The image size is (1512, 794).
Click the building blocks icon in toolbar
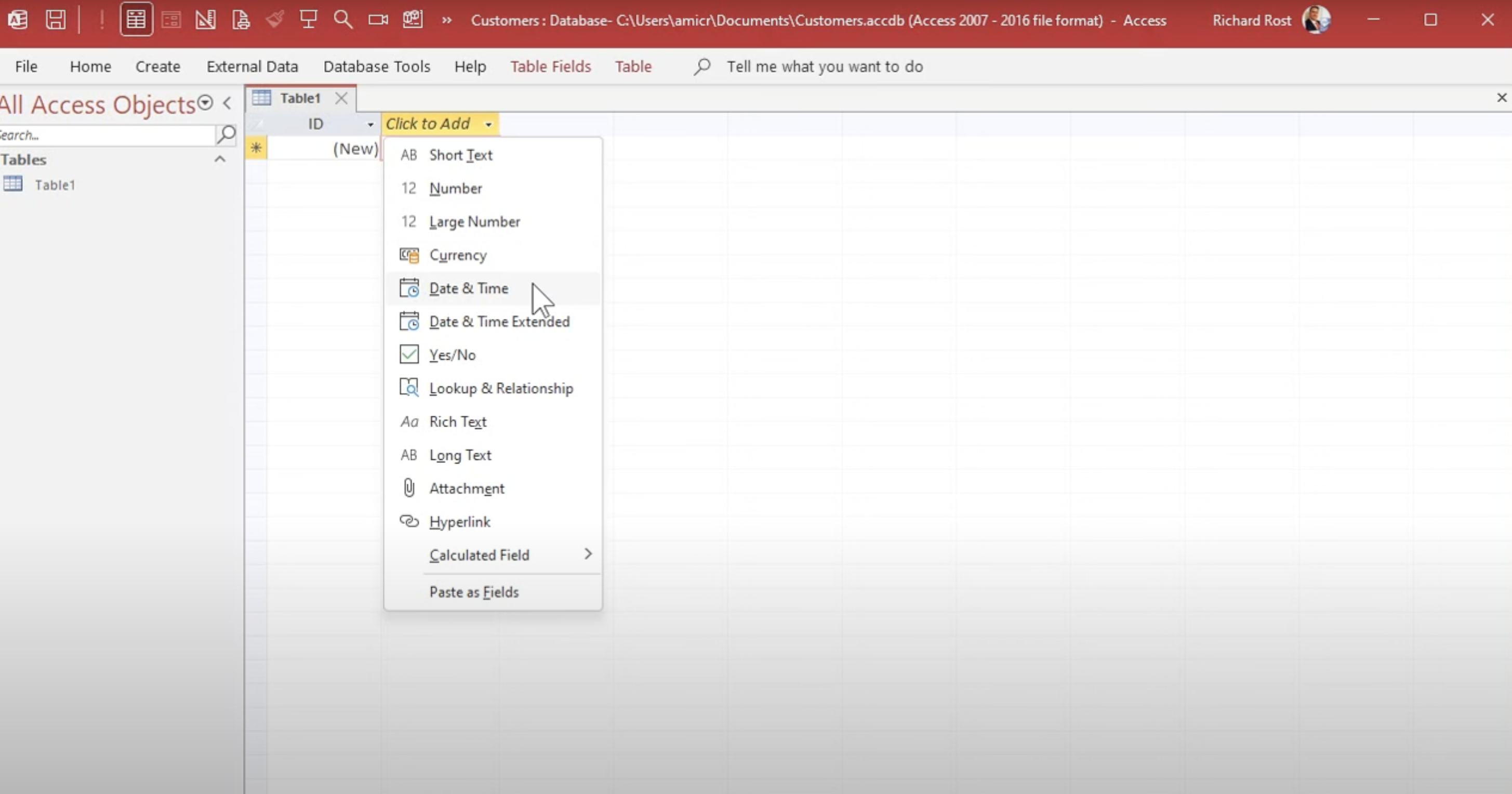413,19
